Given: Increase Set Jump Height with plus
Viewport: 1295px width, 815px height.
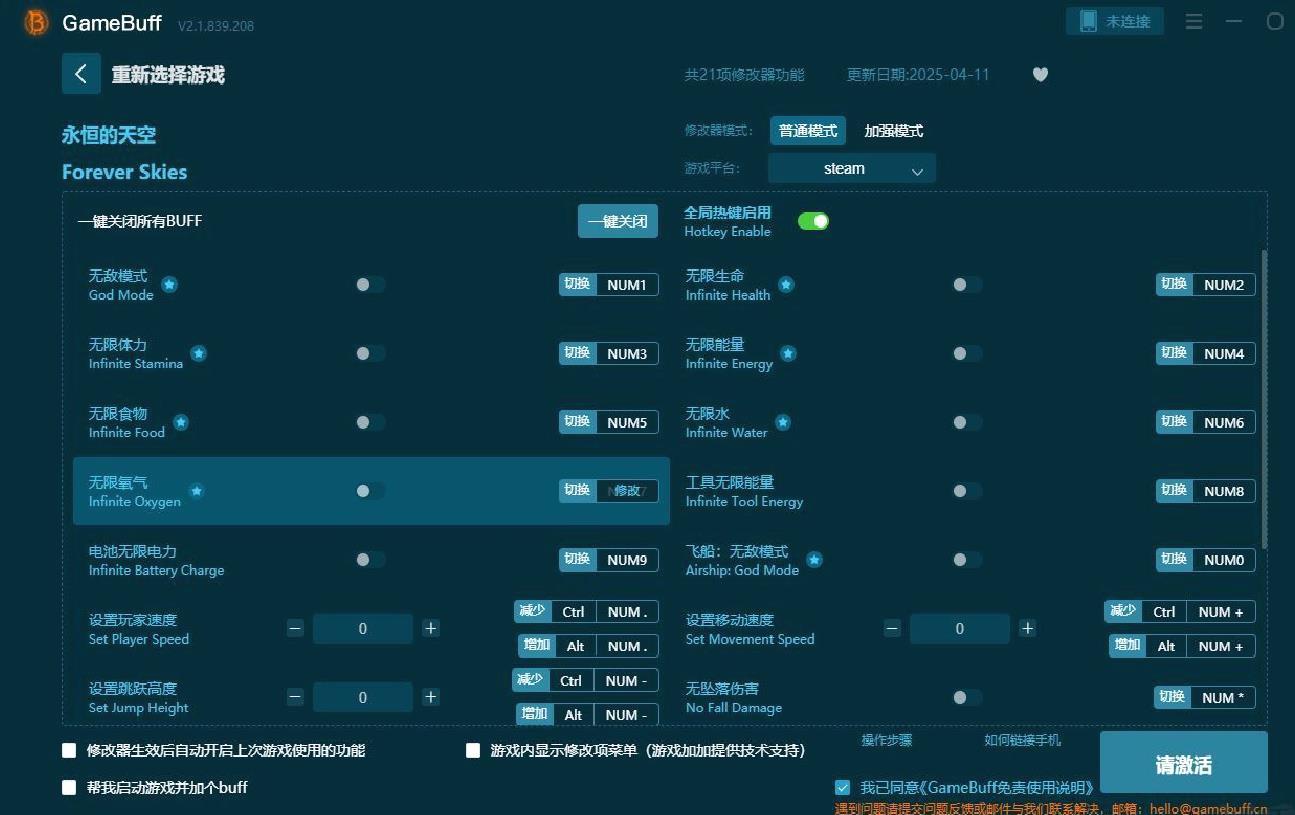Looking at the screenshot, I should tap(431, 697).
